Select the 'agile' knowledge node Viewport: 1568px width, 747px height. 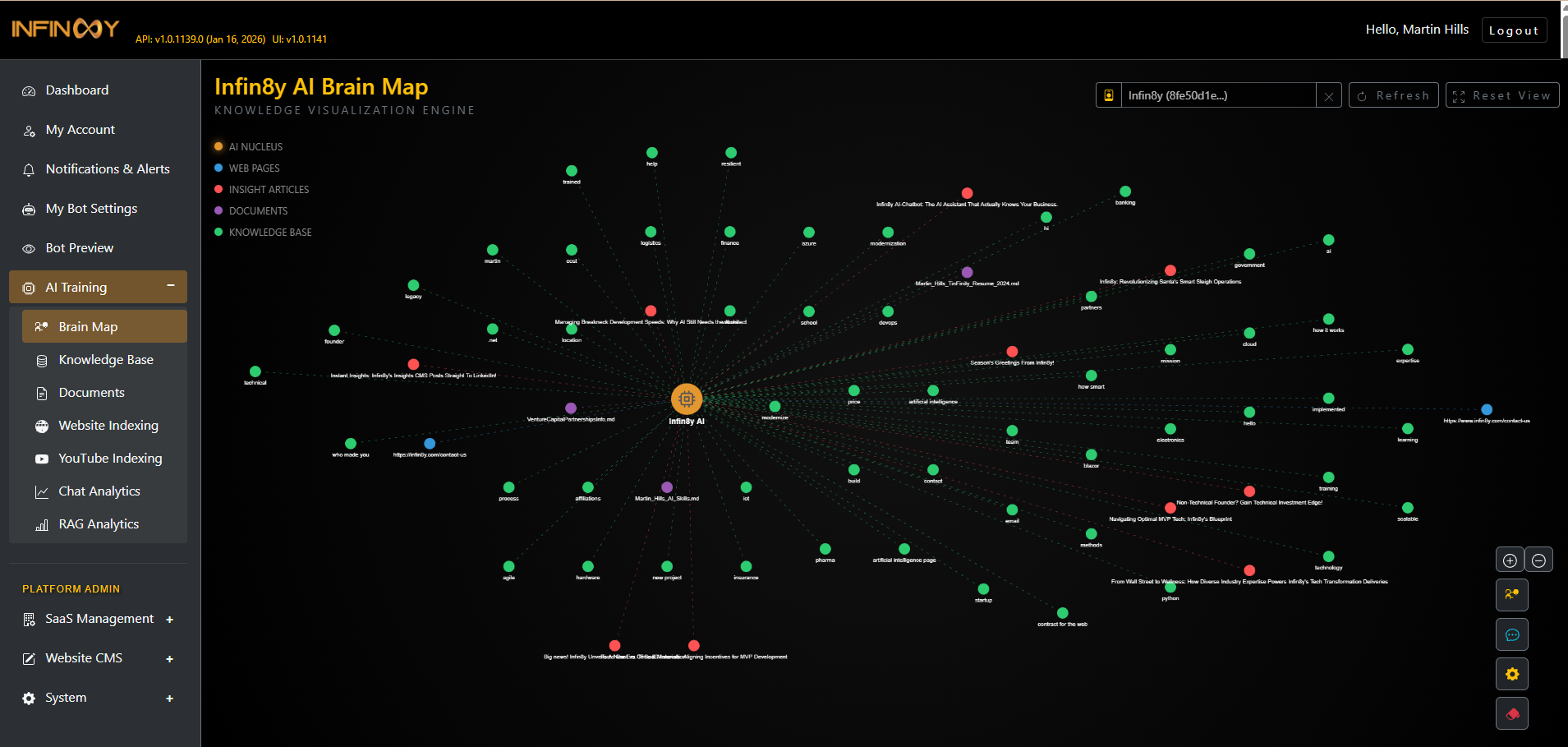click(x=509, y=566)
